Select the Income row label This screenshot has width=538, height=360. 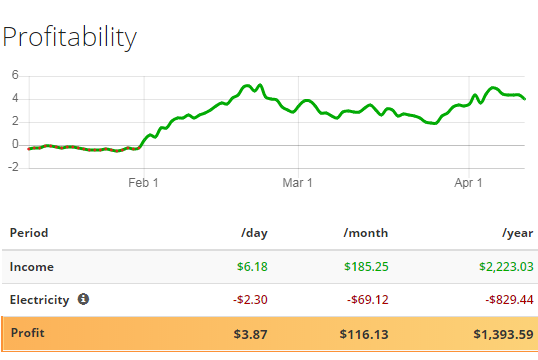(x=32, y=267)
